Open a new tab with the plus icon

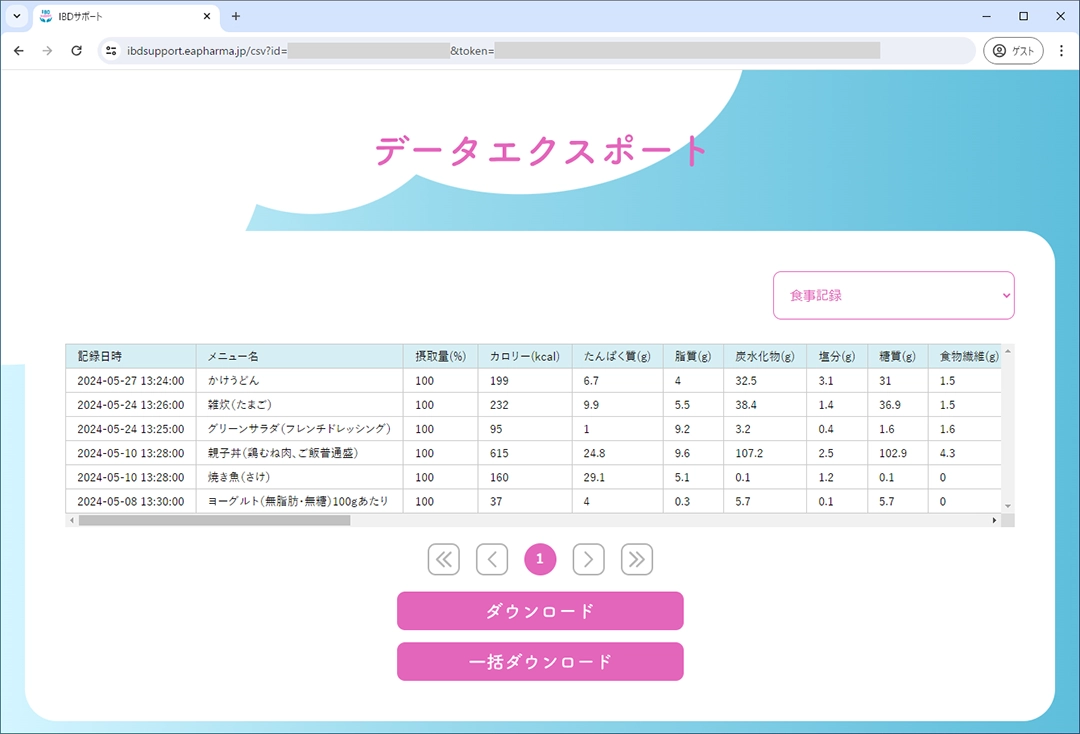[x=236, y=16]
